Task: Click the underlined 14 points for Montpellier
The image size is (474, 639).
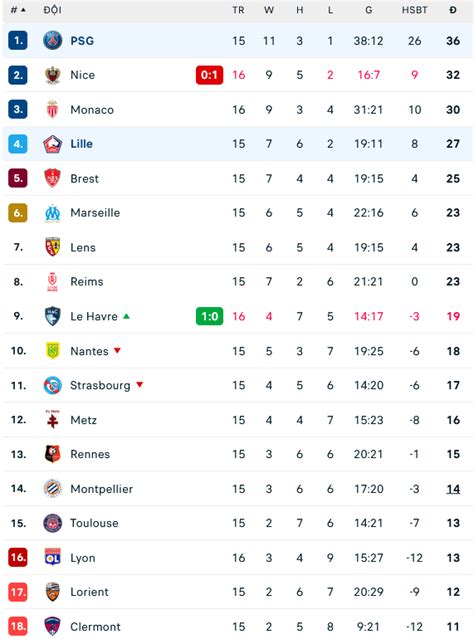Action: point(453,489)
